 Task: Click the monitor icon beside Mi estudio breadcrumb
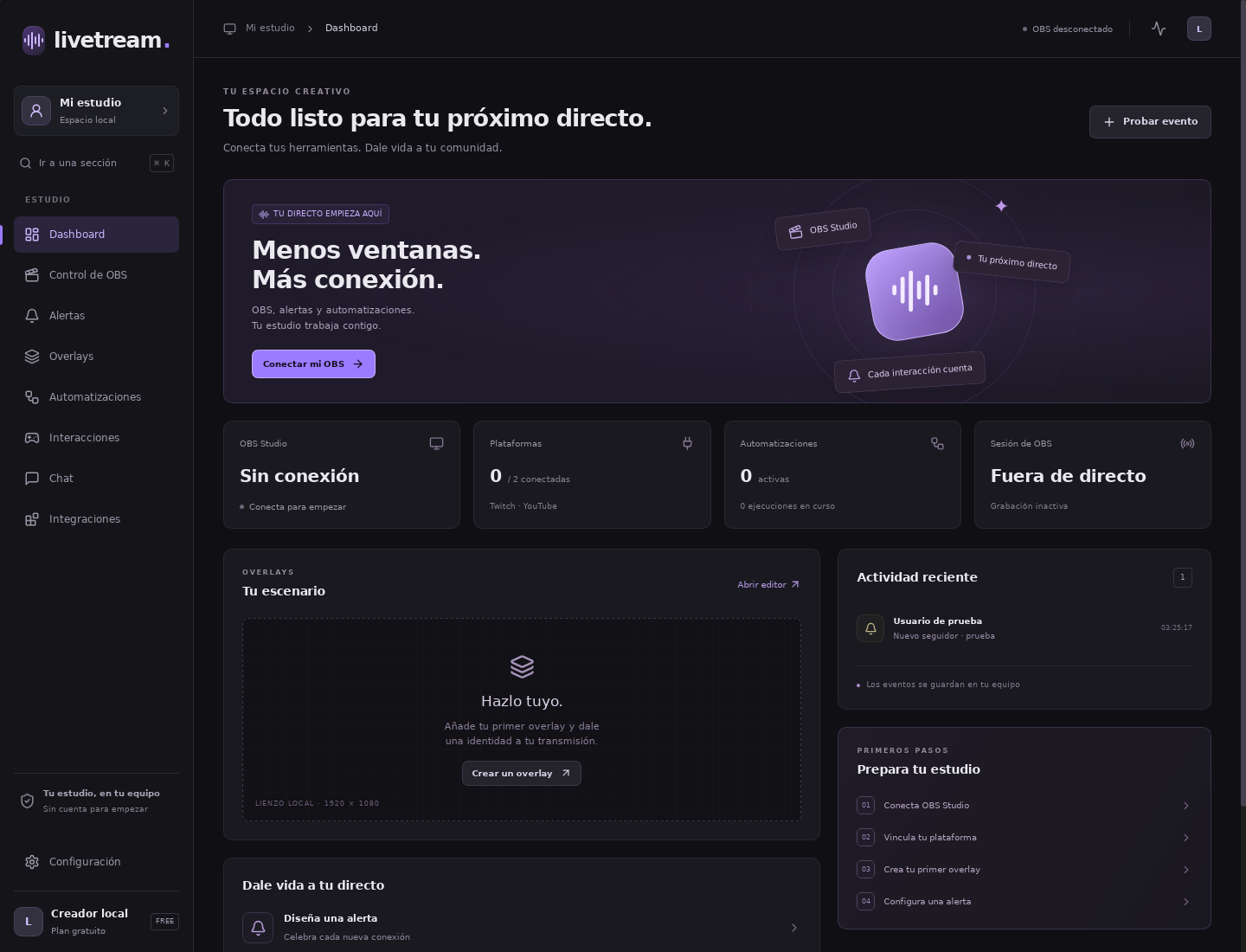click(229, 29)
